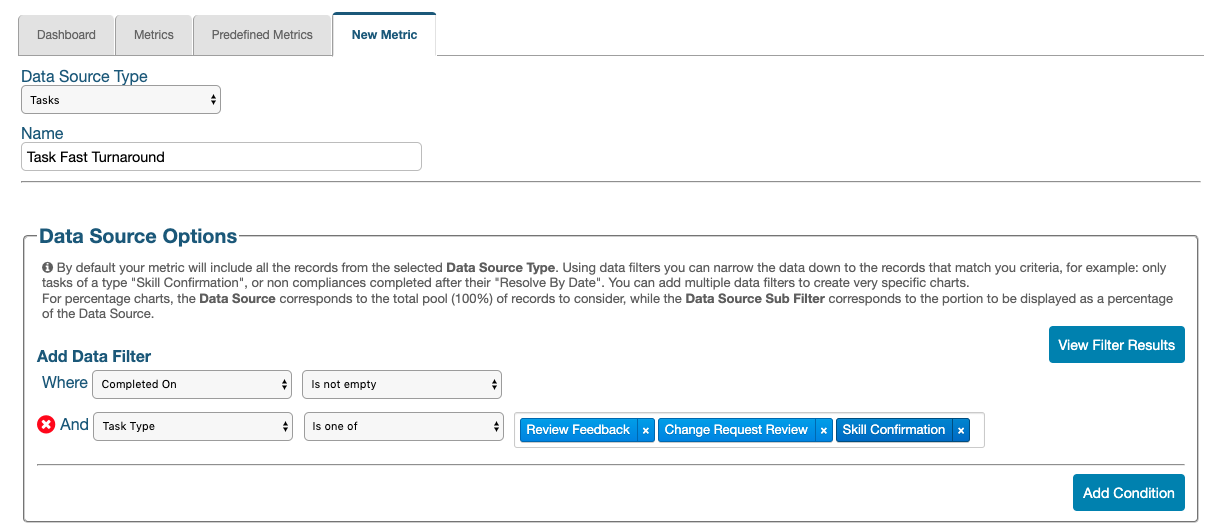Click the Skill Confirmation tag label
Screen dimensions: 1211x531
tap(893, 430)
